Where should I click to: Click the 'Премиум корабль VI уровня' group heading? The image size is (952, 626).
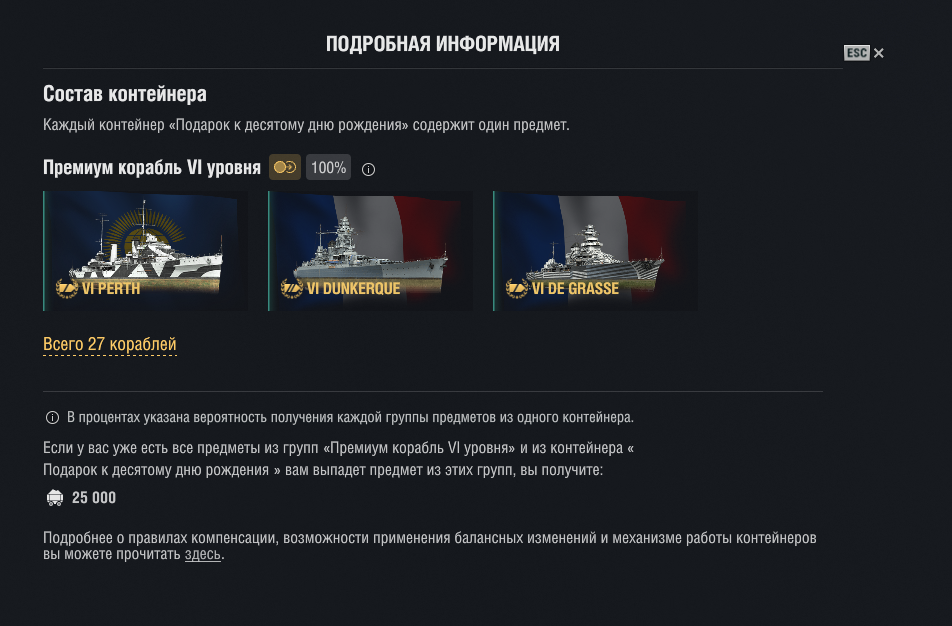(152, 167)
